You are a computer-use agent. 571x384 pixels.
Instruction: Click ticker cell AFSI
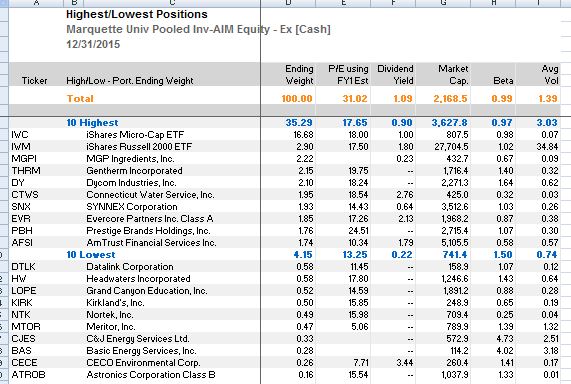click(x=22, y=243)
